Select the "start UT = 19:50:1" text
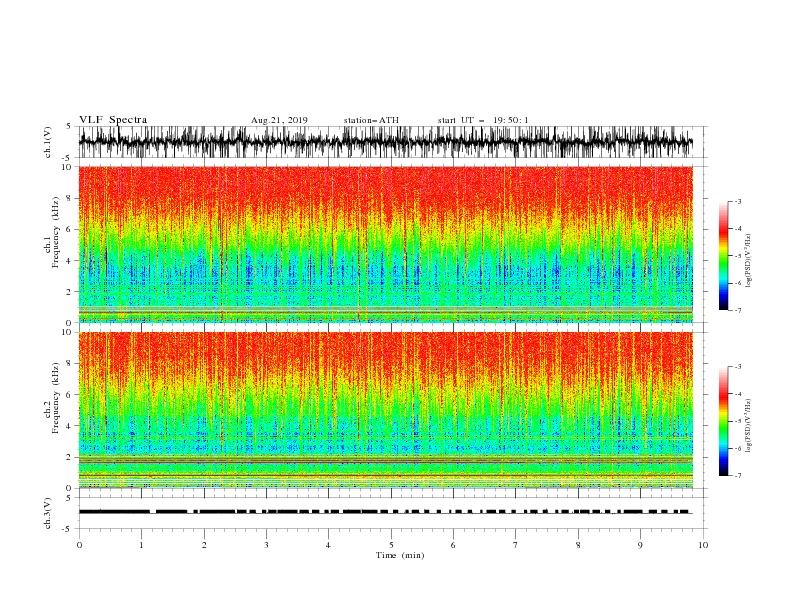The height and width of the screenshot is (612, 792). click(x=483, y=120)
